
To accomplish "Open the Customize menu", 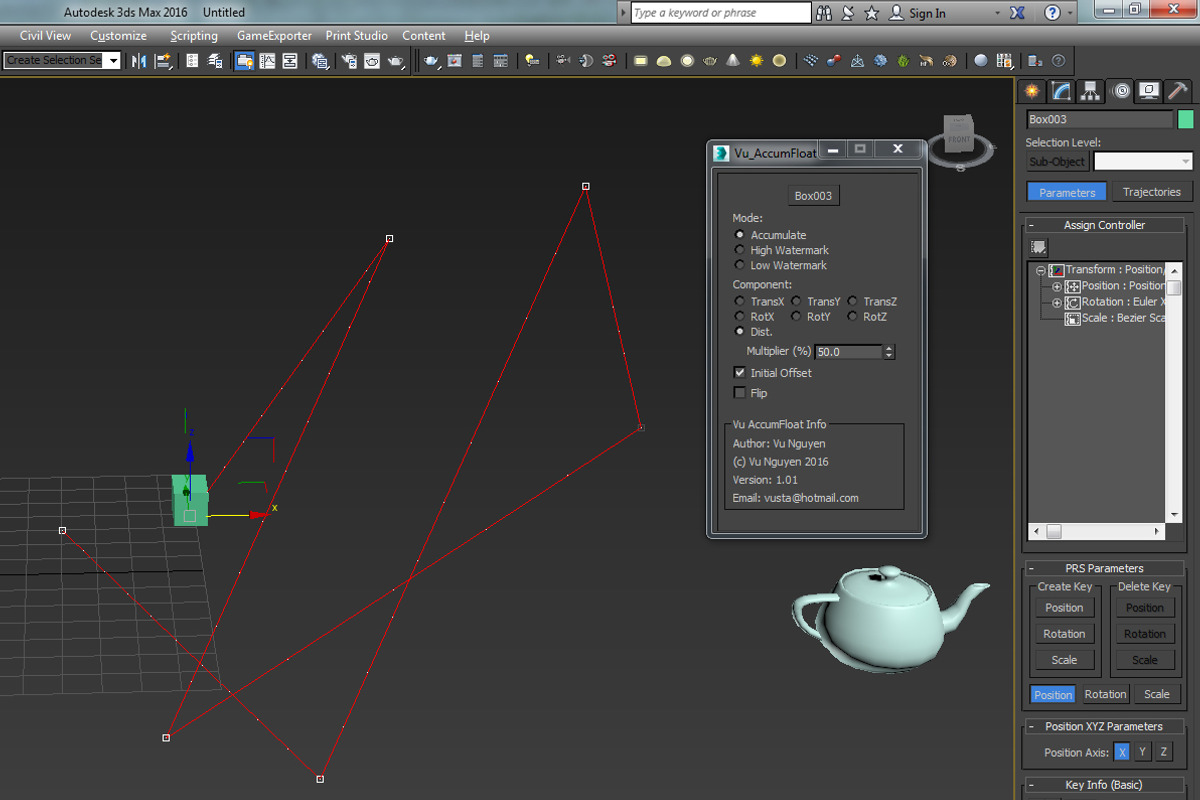I will pyautogui.click(x=118, y=35).
